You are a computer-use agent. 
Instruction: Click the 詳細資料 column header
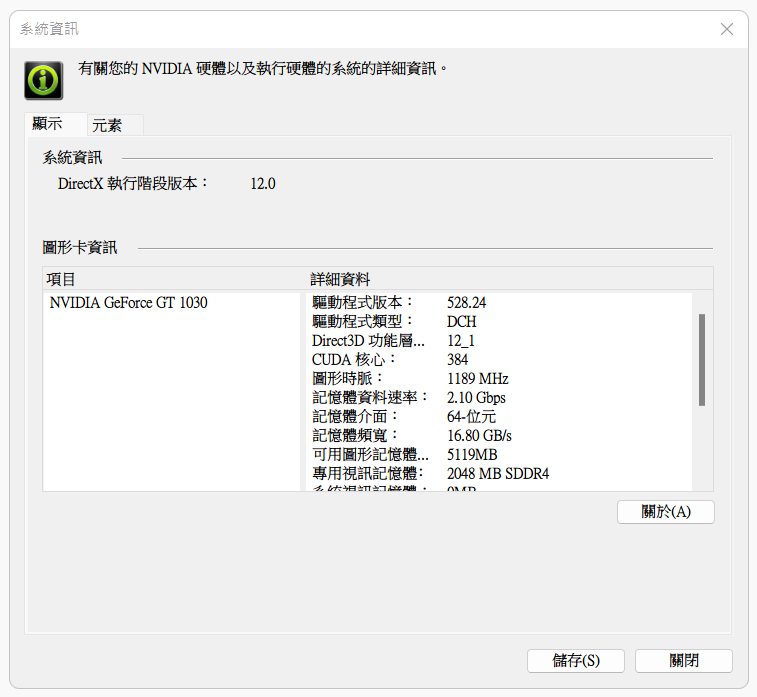tap(340, 279)
